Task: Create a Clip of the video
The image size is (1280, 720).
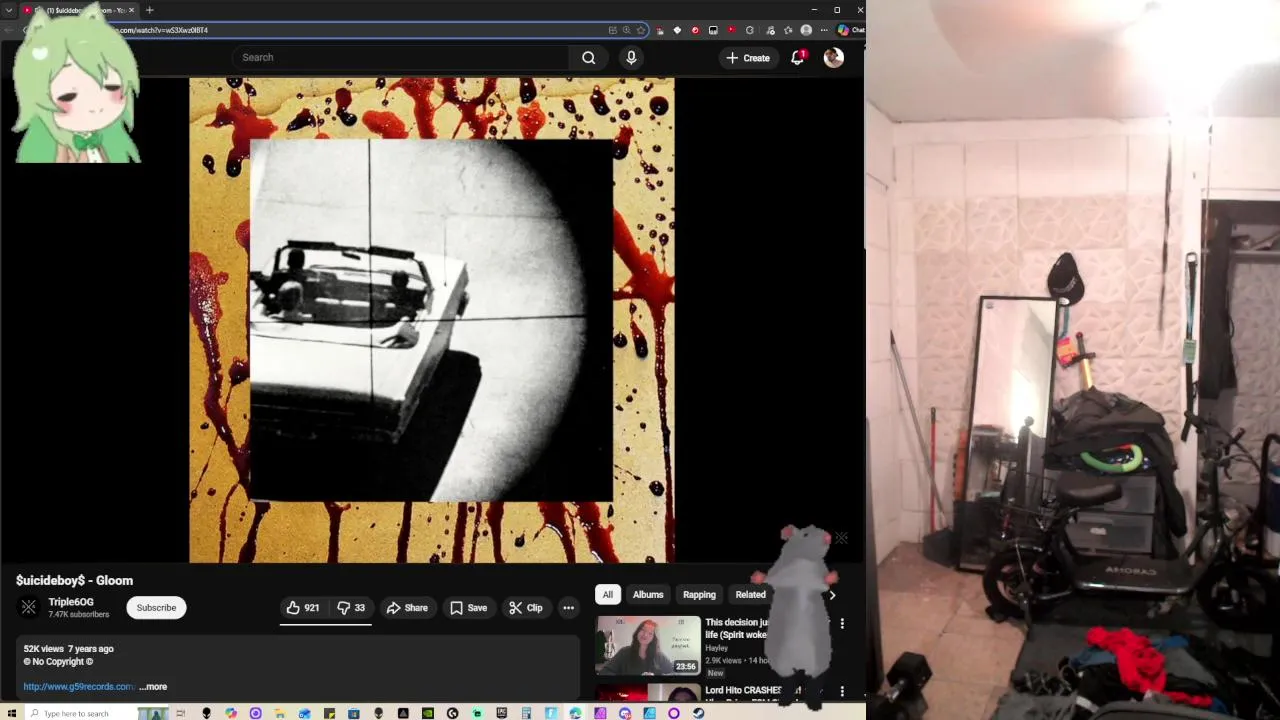Action: click(526, 607)
